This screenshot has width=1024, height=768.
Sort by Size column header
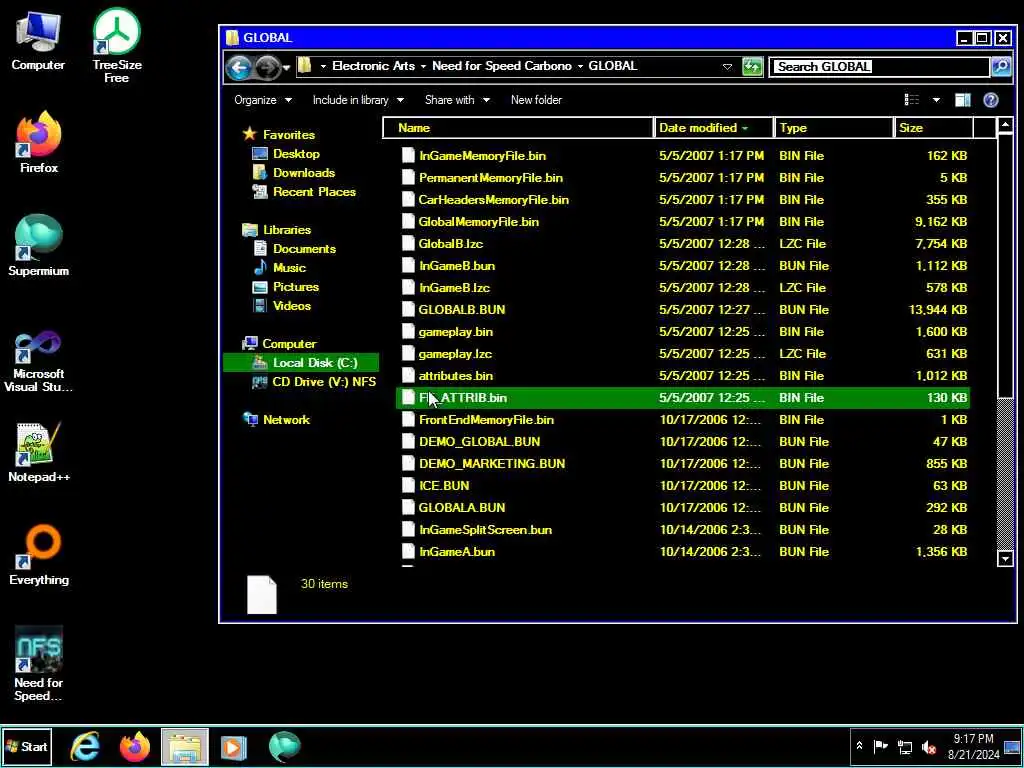point(934,128)
